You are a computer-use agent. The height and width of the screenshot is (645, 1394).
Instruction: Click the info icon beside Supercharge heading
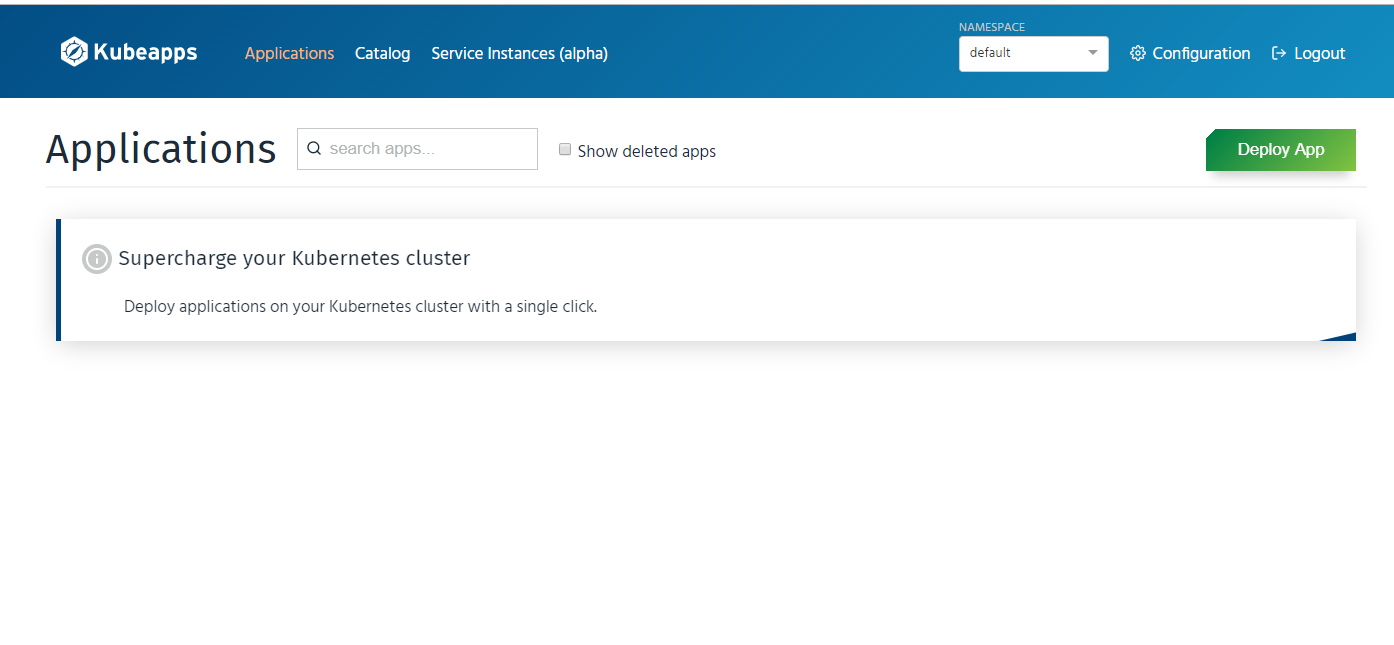point(97,259)
